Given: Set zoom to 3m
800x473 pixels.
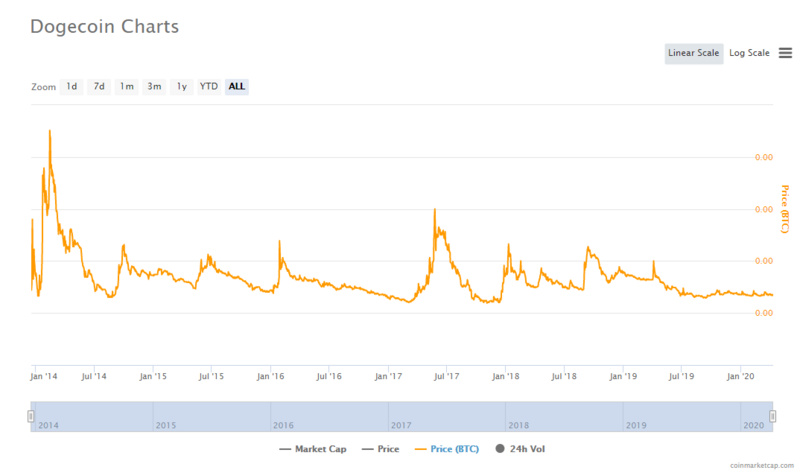Looking at the screenshot, I should pos(154,87).
